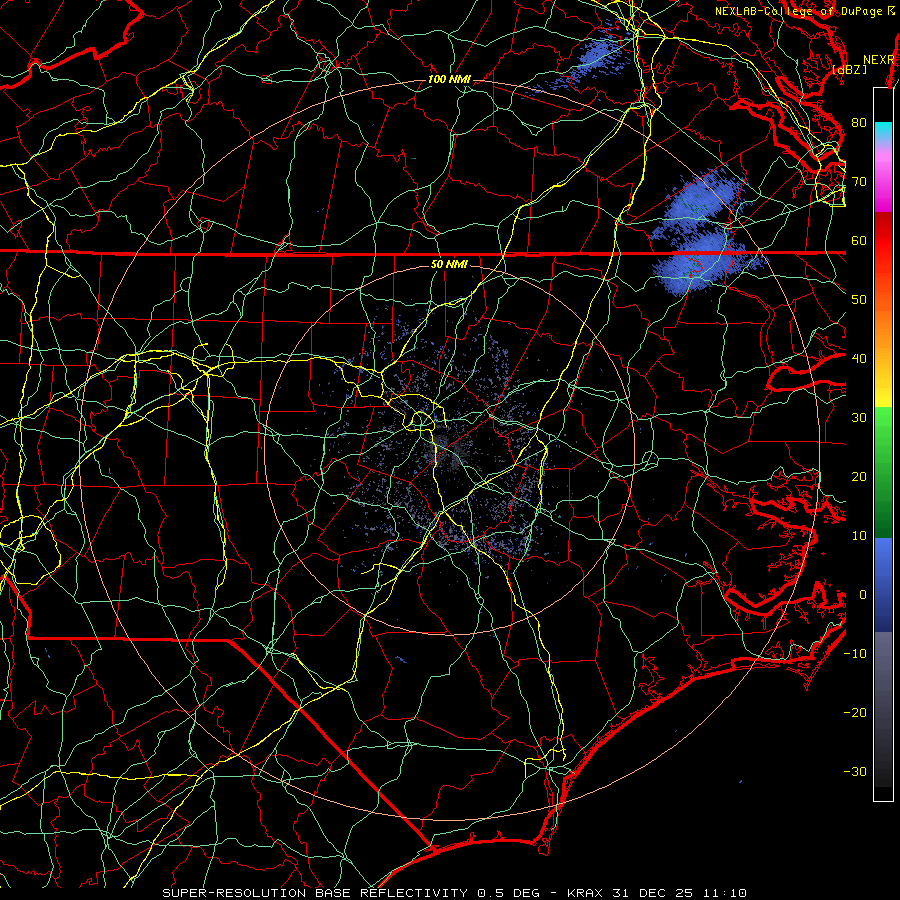
Task: Click the 80 value on the dBZ scale
Action: 859,123
